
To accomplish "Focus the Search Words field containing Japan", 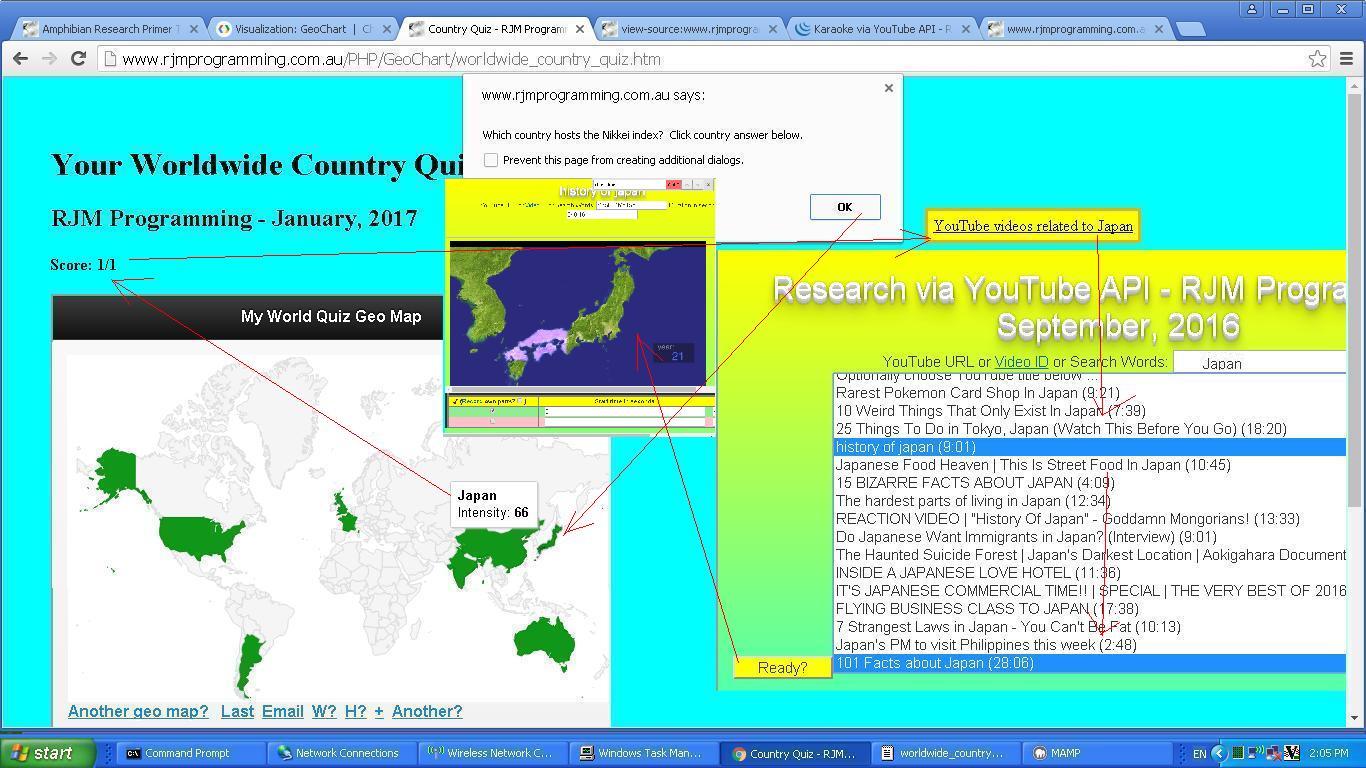I will (1259, 363).
